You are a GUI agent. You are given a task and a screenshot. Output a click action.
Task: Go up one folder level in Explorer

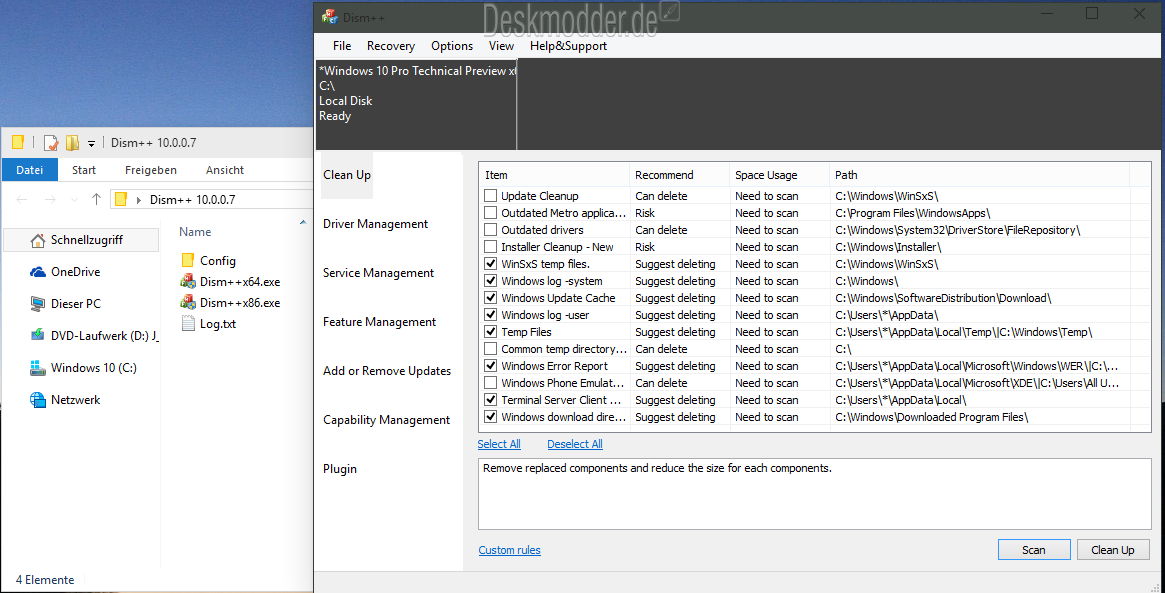(96, 199)
